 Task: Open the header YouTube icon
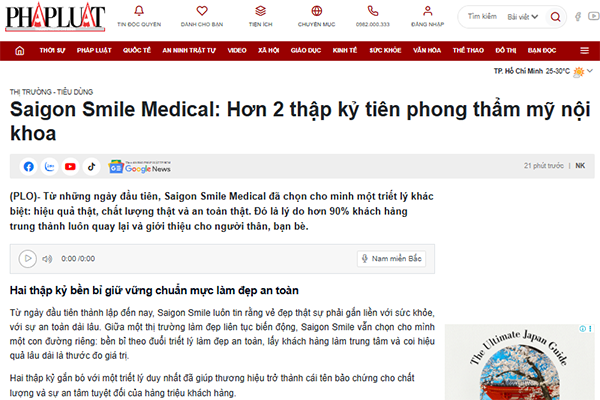(594, 16)
